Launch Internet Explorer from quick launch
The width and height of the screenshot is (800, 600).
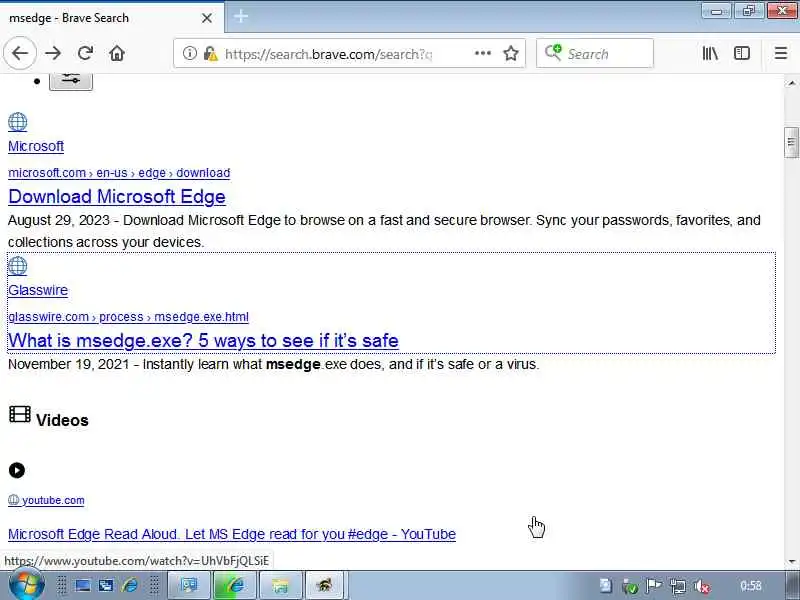(130, 585)
